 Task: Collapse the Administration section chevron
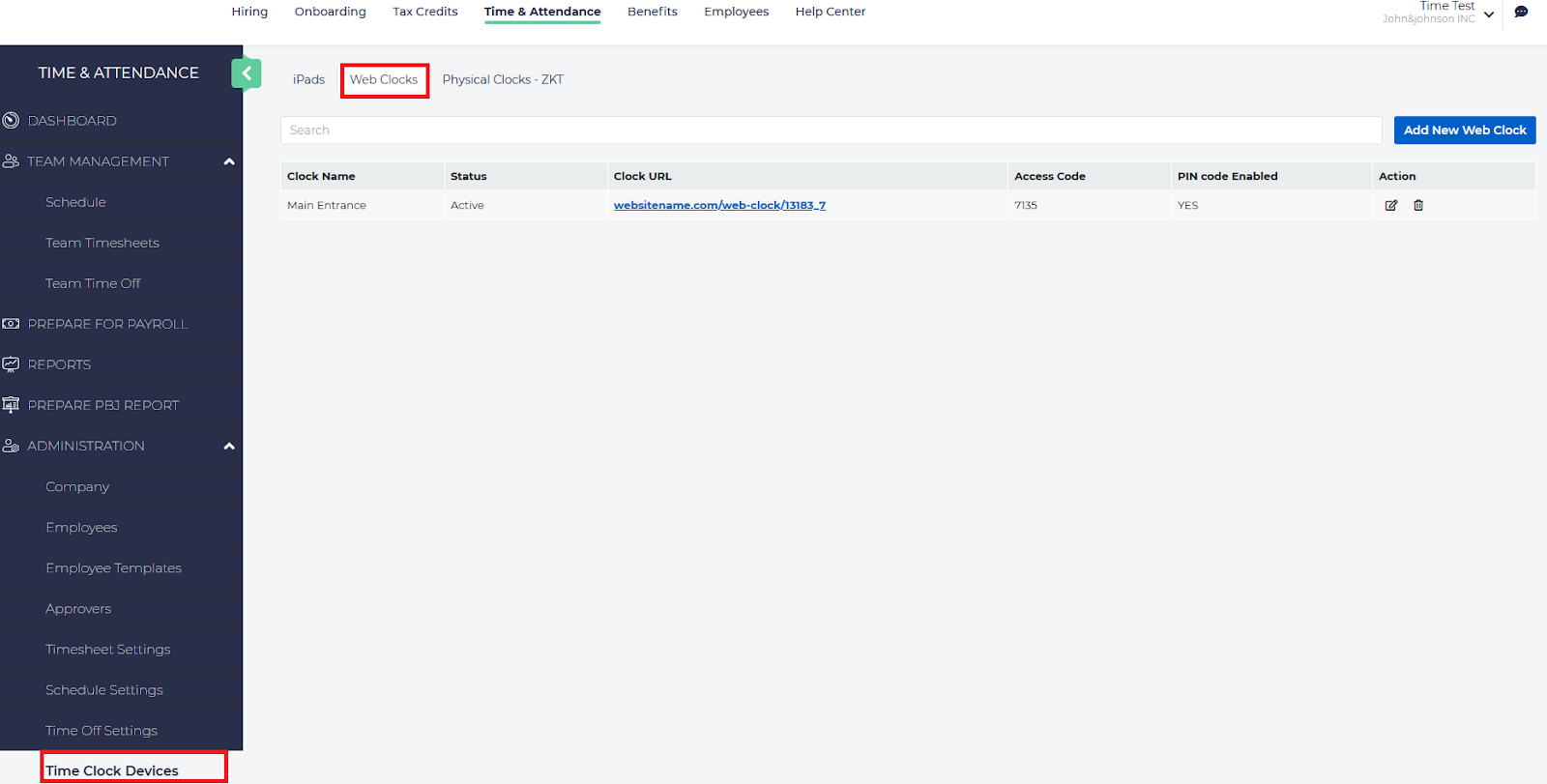229,446
